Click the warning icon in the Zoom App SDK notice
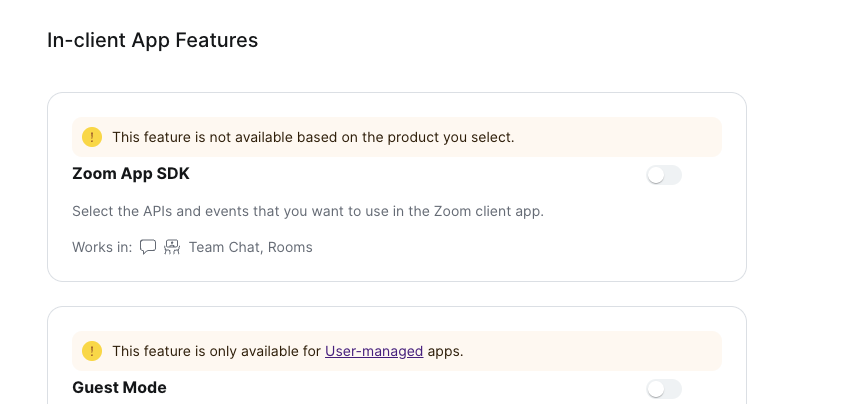Screen dimensions: 847x404 92,137
